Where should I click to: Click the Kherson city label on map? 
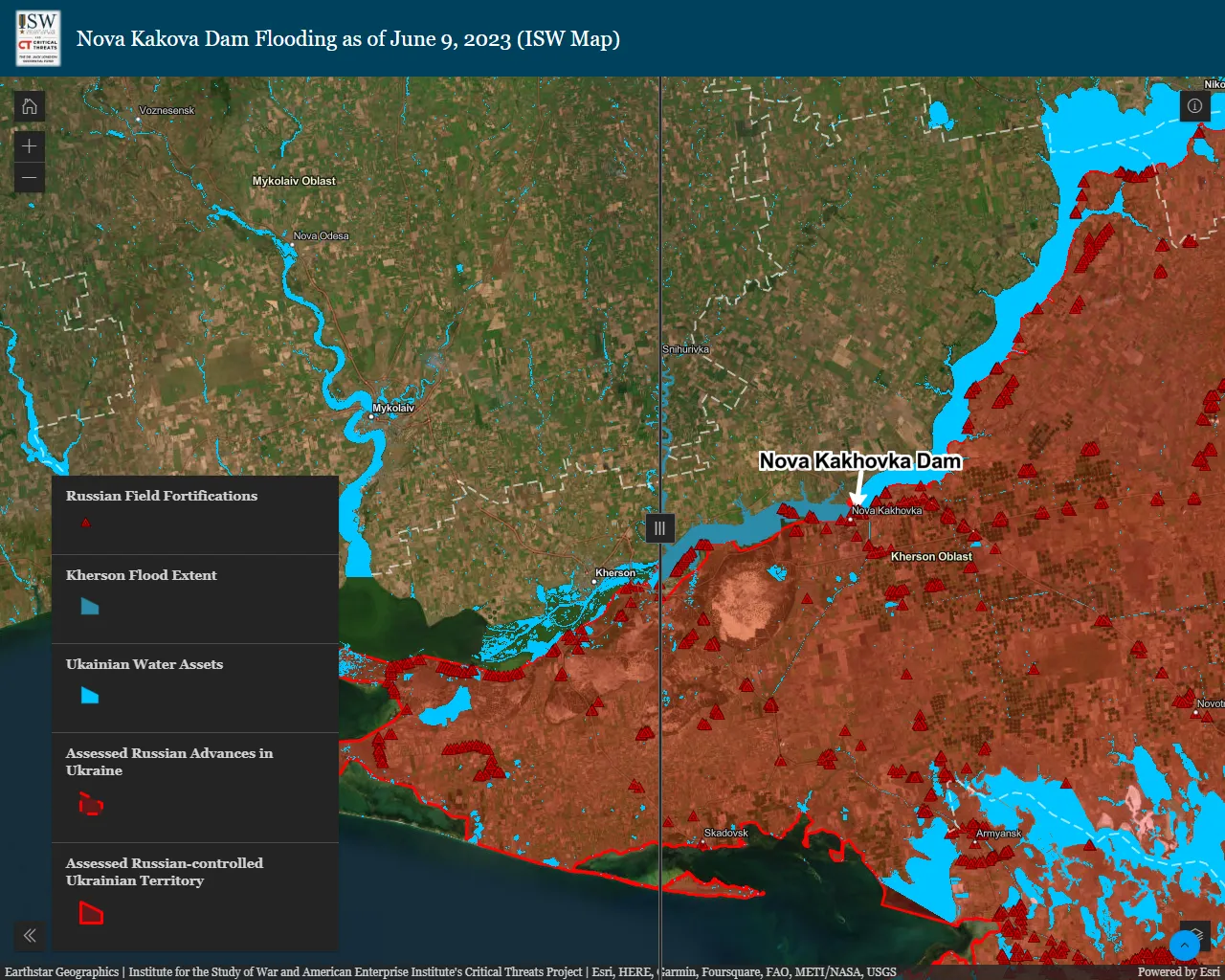click(x=615, y=573)
